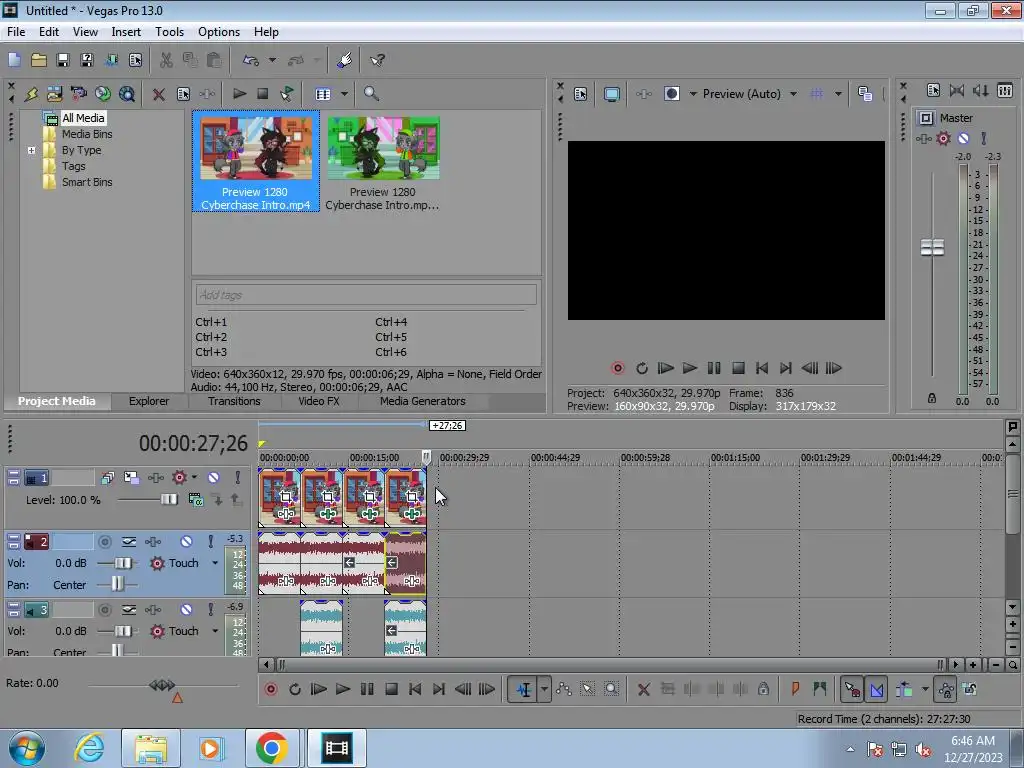Switch to Media Generators tab
Screen dimensions: 1024x768
(x=423, y=401)
